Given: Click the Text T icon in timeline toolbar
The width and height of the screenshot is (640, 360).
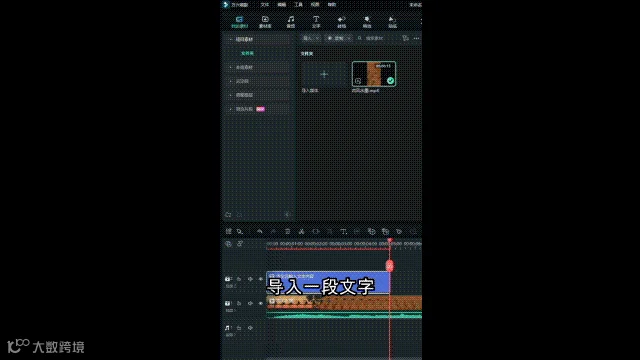Looking at the screenshot, I should click(x=343, y=231).
